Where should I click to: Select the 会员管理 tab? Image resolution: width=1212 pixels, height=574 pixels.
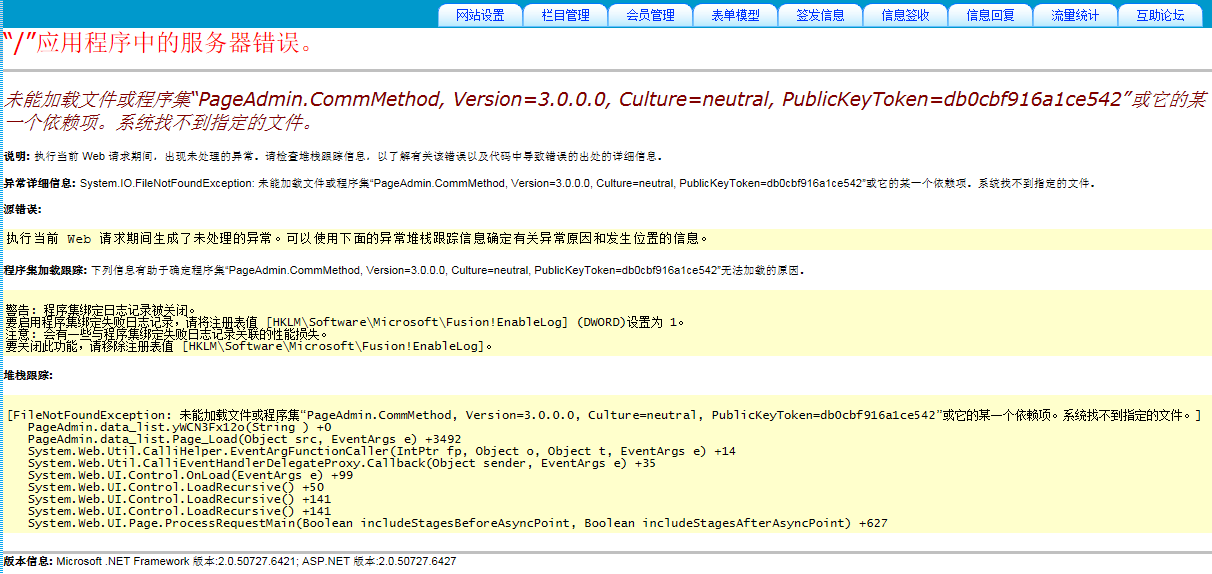click(650, 15)
